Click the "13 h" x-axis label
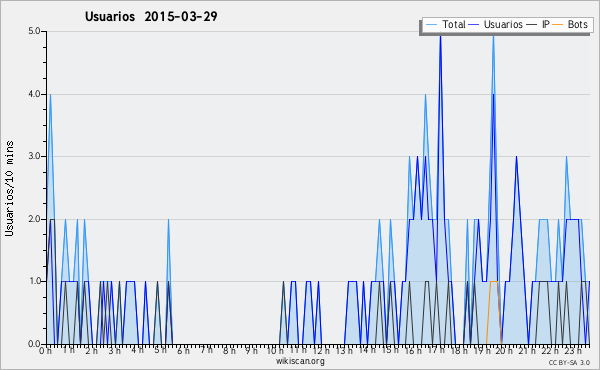This screenshot has height=370, width=600. coord(344,351)
